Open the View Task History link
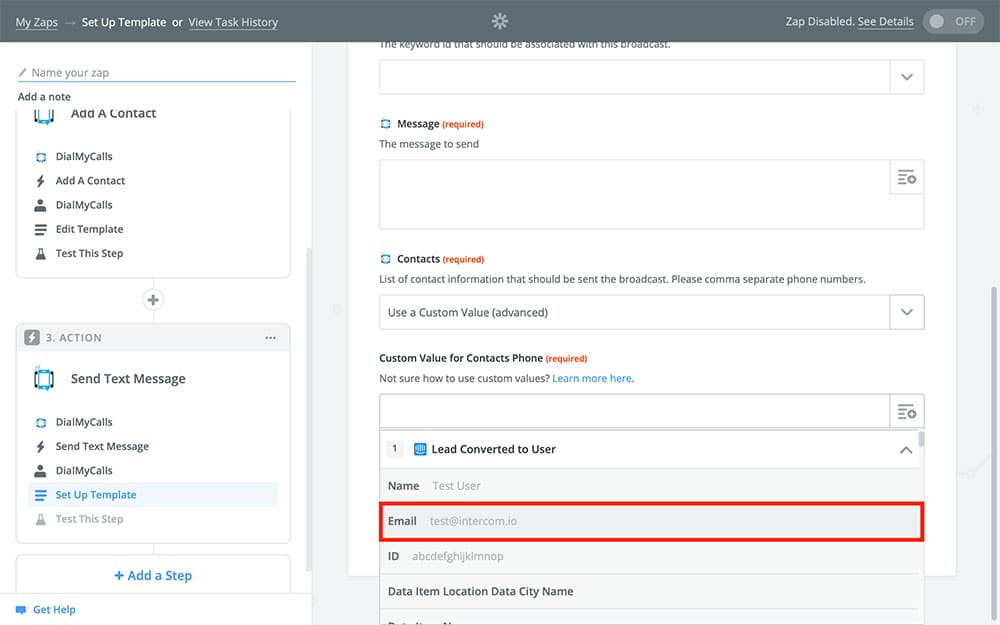 233,22
